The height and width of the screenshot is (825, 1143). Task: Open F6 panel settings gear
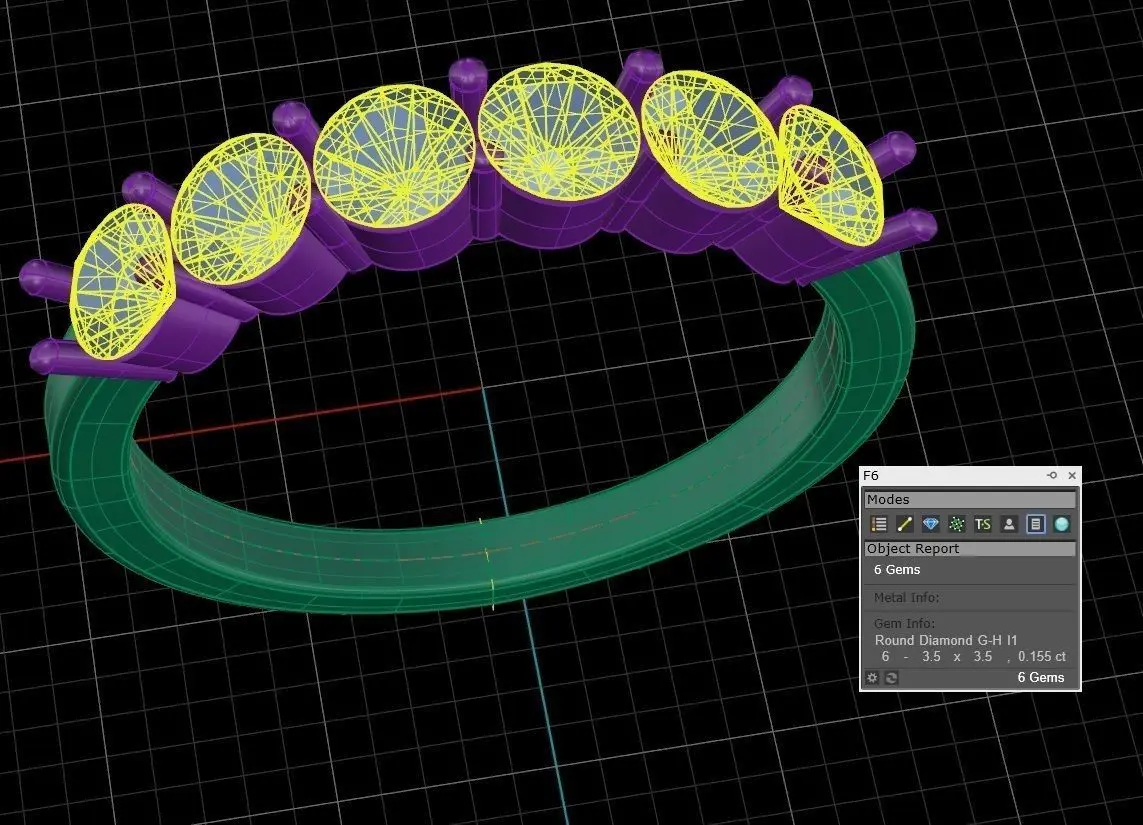click(872, 678)
